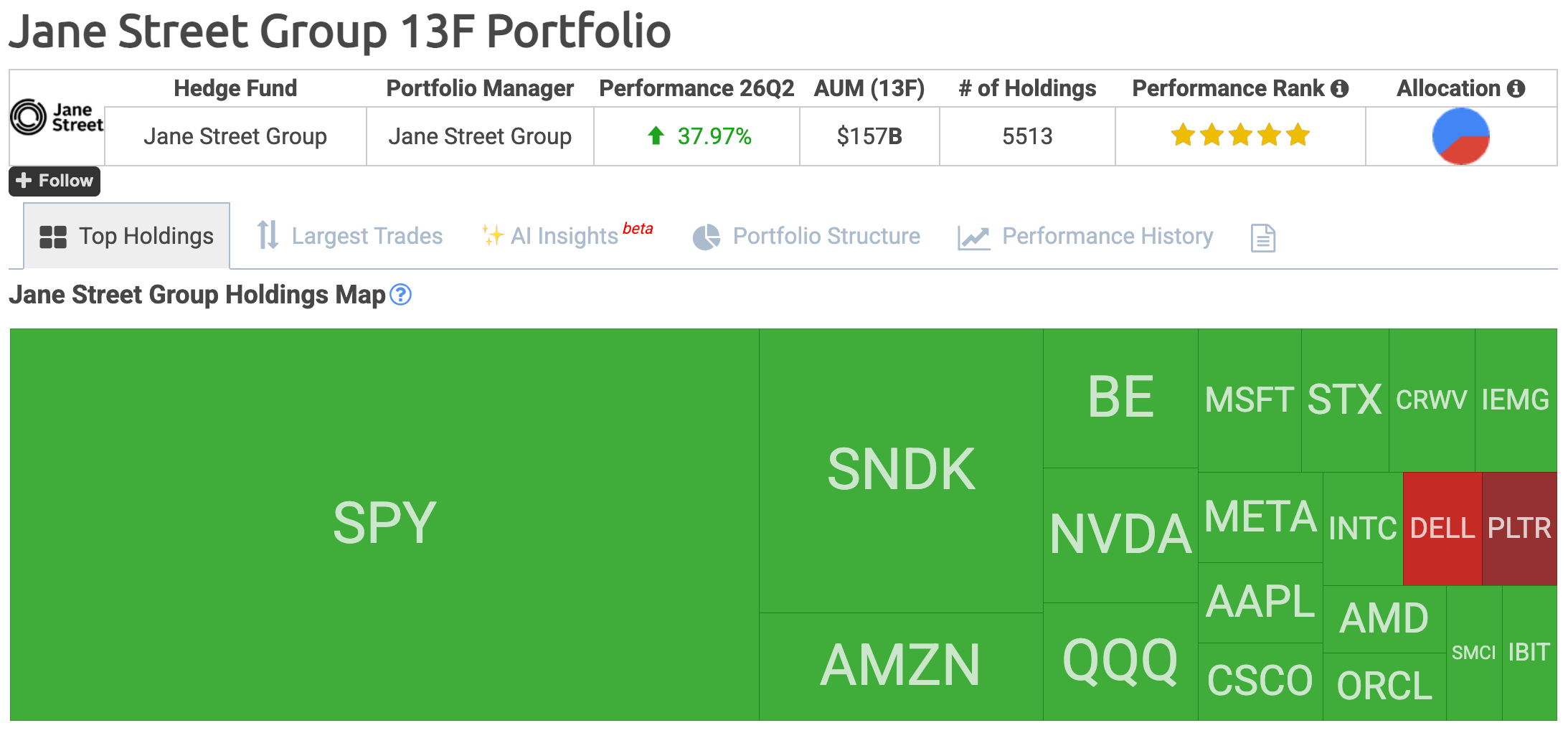Open the document report icon tab
This screenshot has width=1568, height=733.
[1262, 237]
